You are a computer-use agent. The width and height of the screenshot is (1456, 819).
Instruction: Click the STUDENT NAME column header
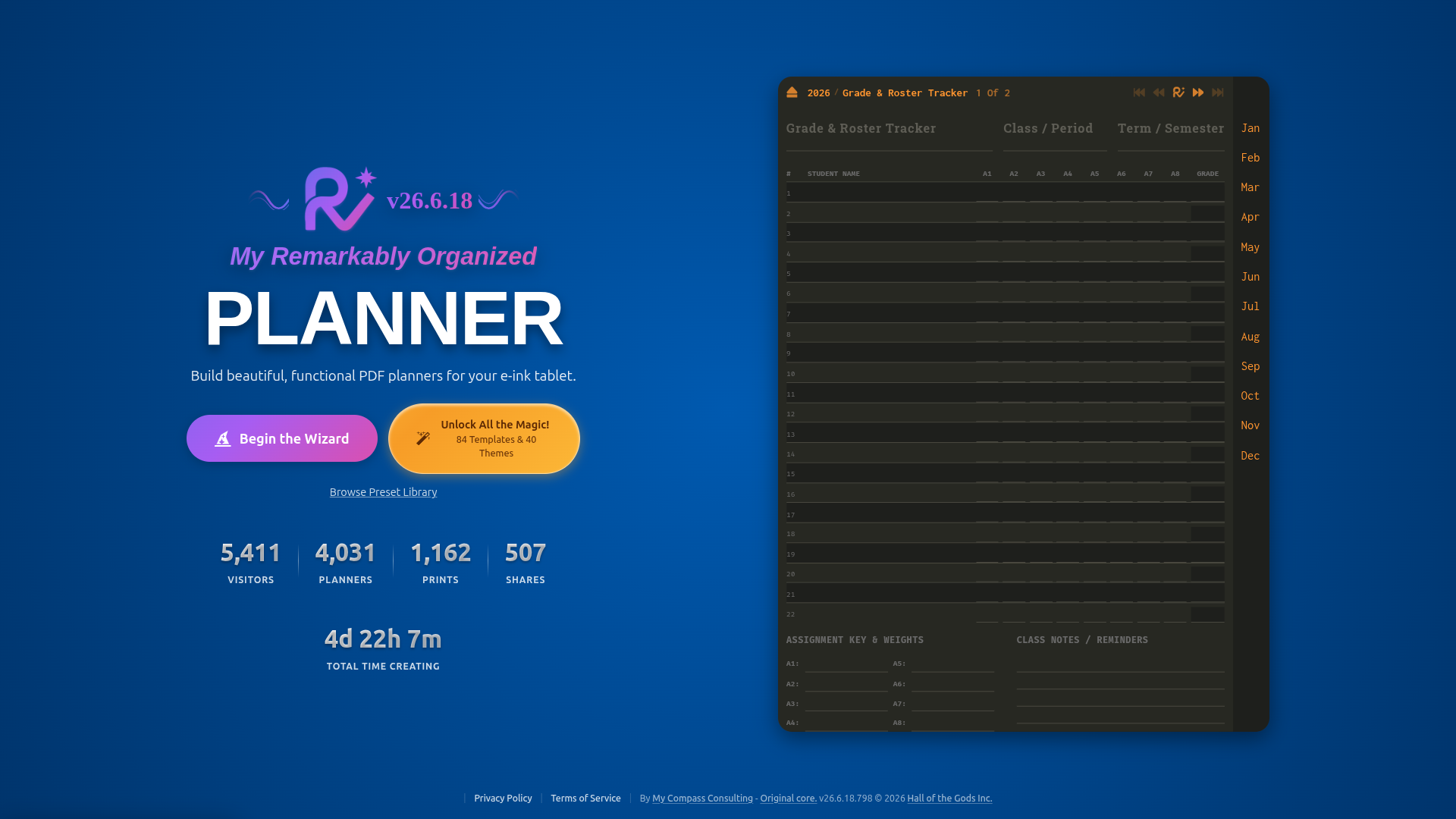pos(833,174)
